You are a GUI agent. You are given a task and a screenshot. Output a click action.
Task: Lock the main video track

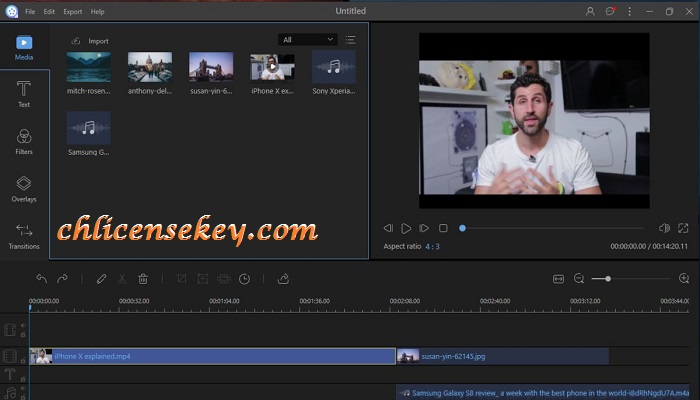pos(23,361)
